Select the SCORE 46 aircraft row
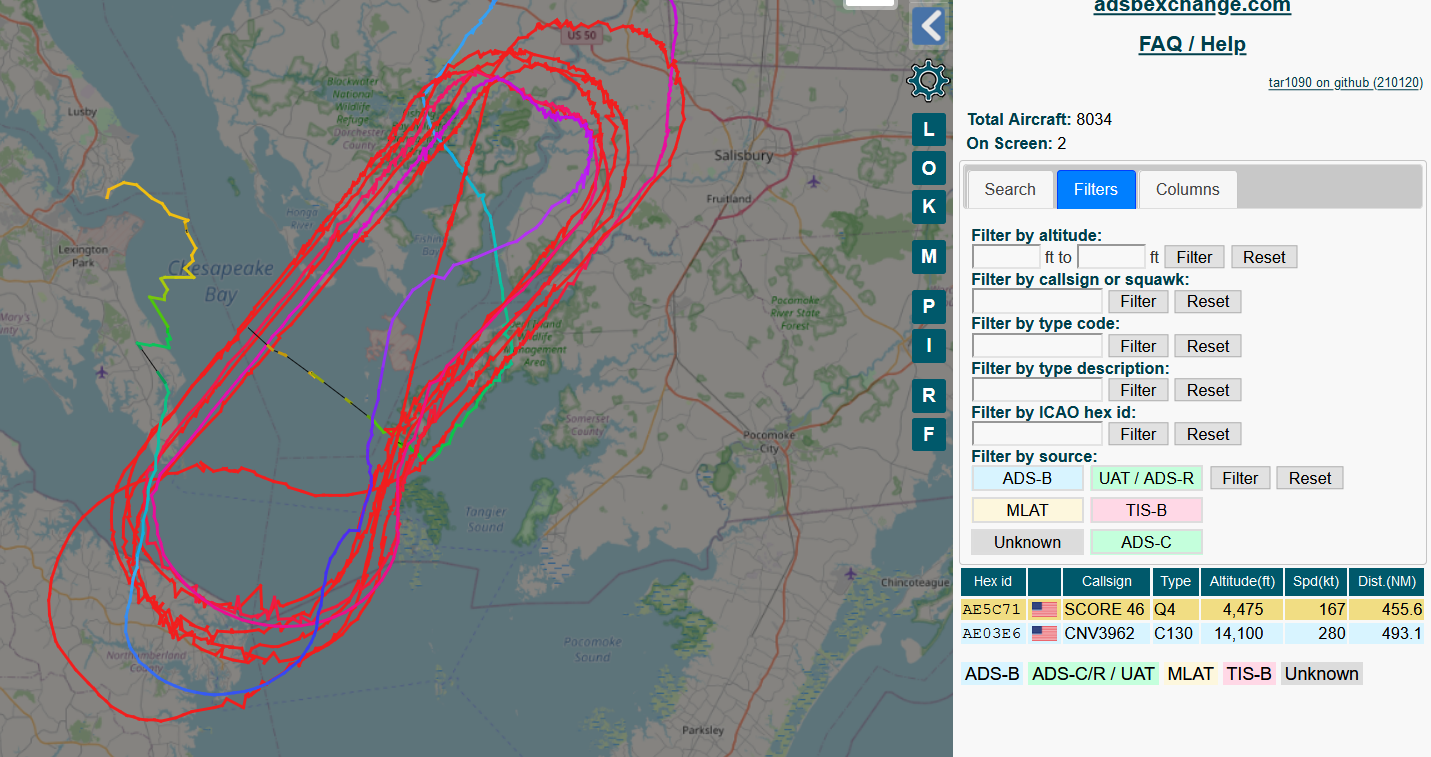The width and height of the screenshot is (1431, 757). click(x=1192, y=609)
